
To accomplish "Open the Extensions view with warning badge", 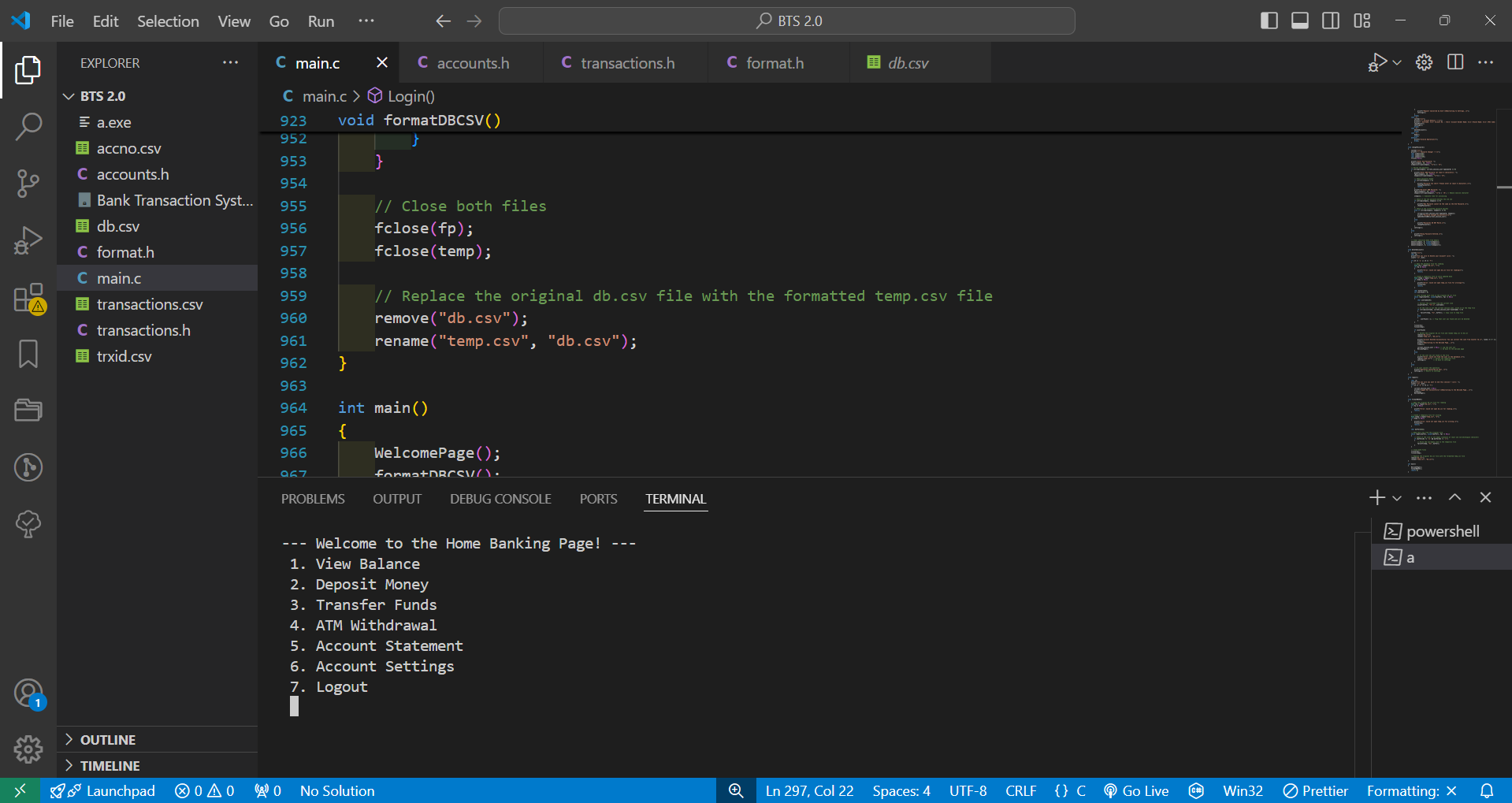I will (x=28, y=298).
